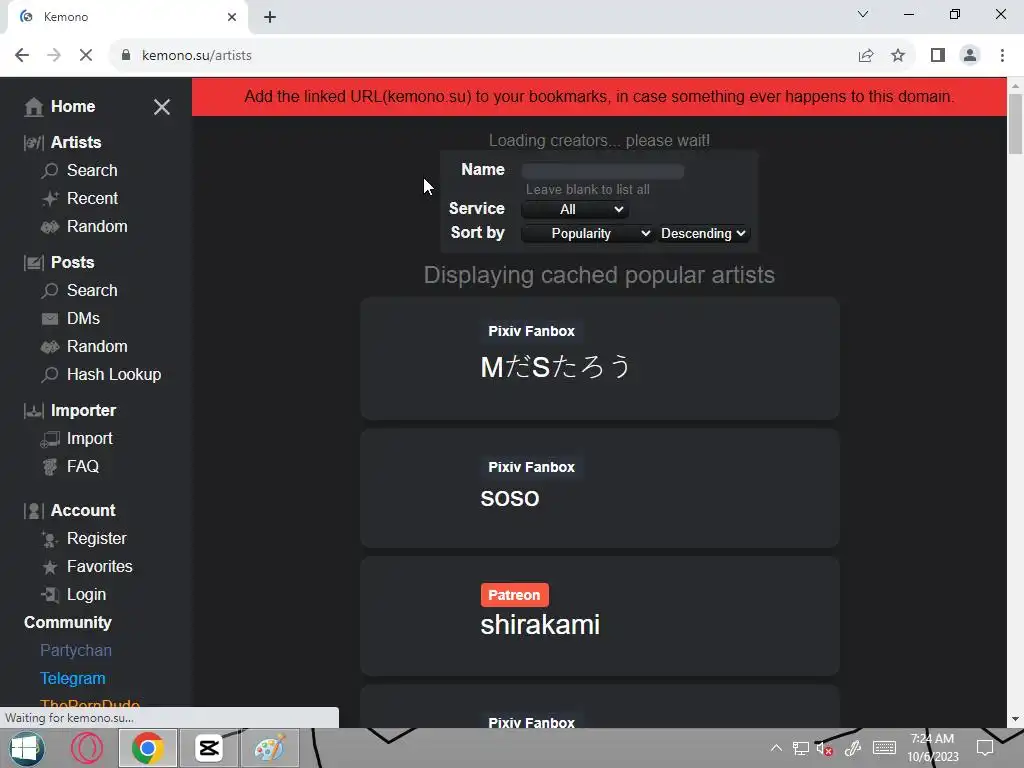Open the Windows Start menu
Viewport: 1024px width, 768px height.
[26, 748]
